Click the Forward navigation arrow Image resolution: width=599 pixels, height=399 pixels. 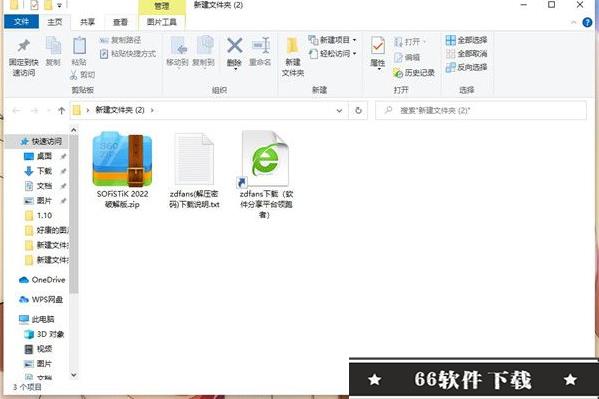[34, 111]
